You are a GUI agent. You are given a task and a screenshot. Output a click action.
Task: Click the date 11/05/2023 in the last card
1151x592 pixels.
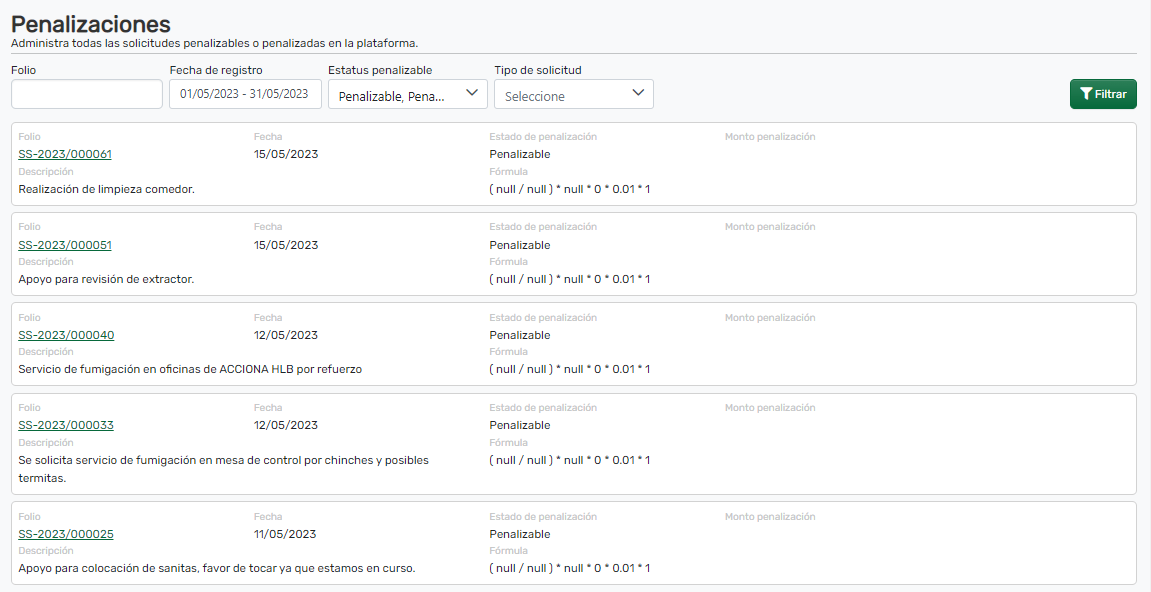285,534
